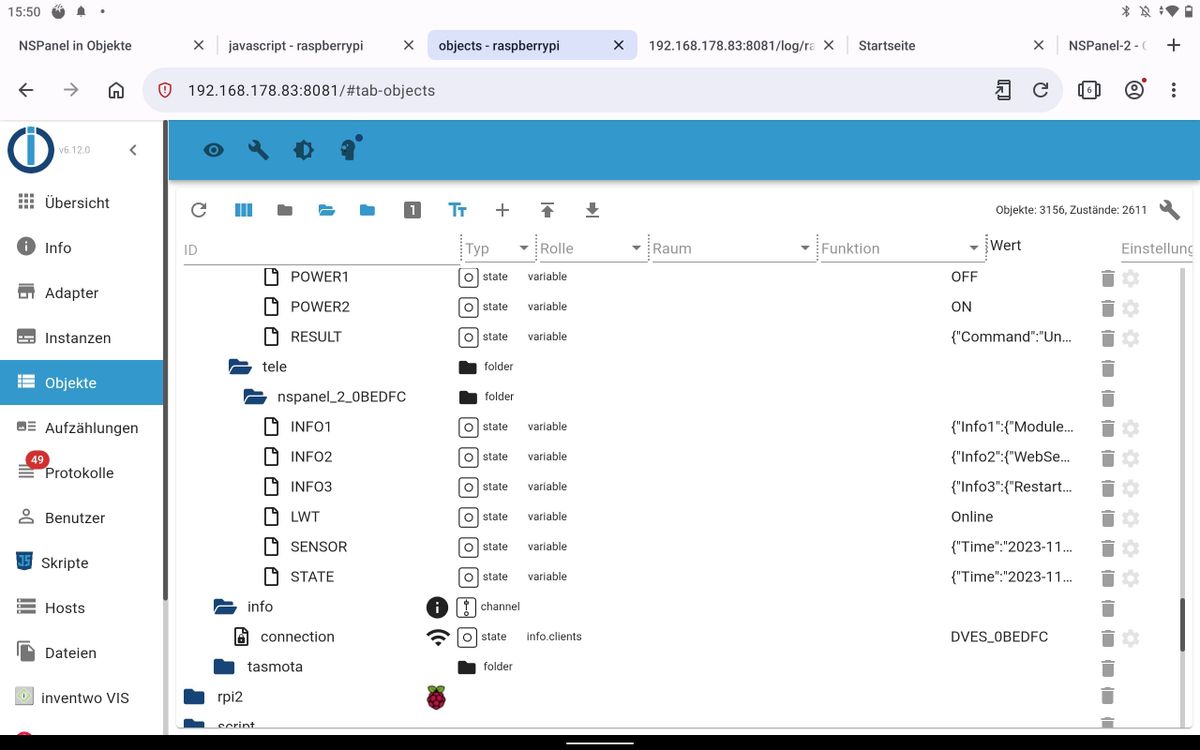Switch to the NSPanel in Objekte tab
The height and width of the screenshot is (750, 1200).
point(75,46)
